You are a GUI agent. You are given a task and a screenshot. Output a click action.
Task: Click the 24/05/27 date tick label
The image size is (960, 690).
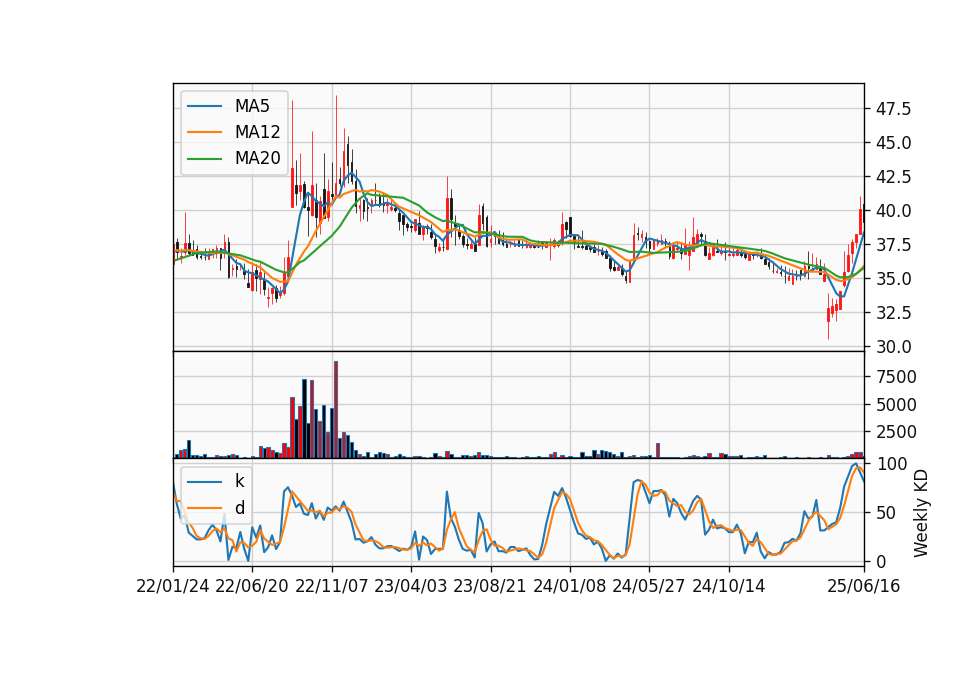coord(649,586)
